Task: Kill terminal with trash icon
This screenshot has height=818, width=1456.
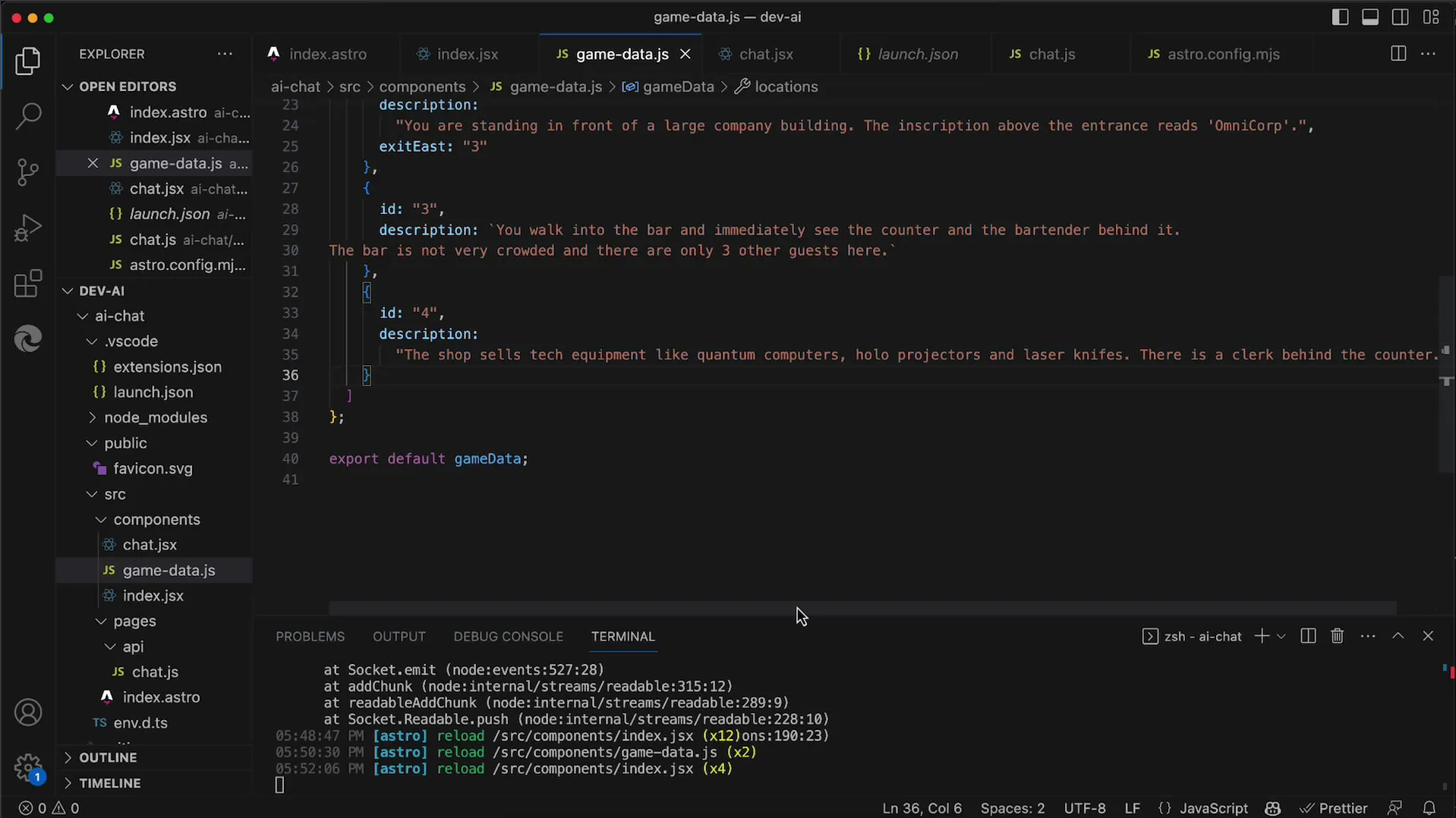Action: (x=1337, y=636)
